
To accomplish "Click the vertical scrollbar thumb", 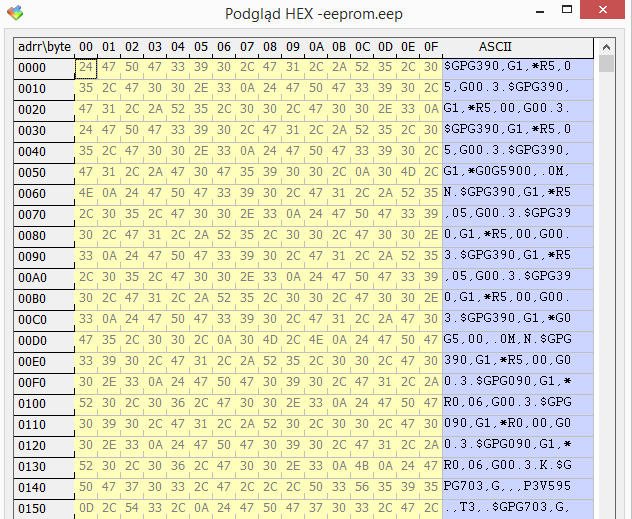I will 606,65.
